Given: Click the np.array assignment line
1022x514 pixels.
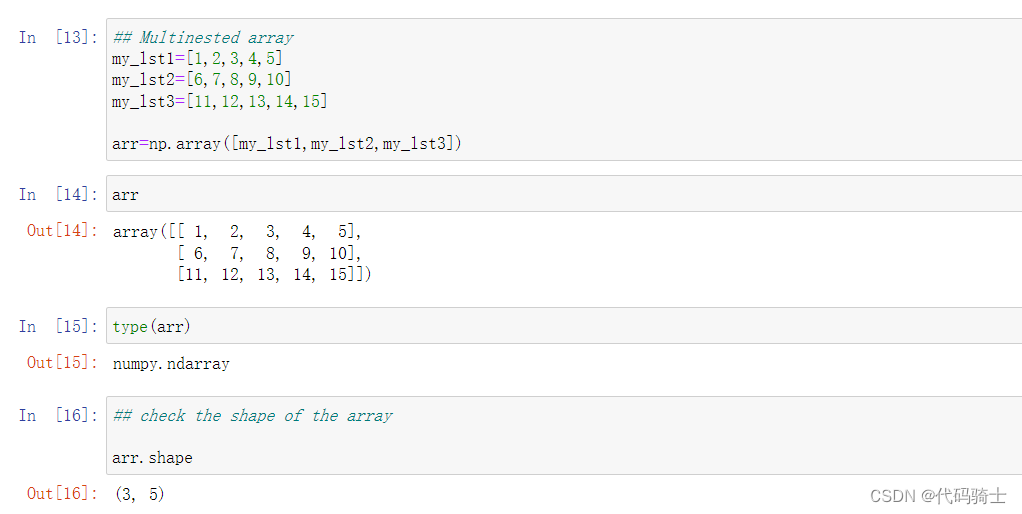Looking at the screenshot, I should click(x=287, y=143).
